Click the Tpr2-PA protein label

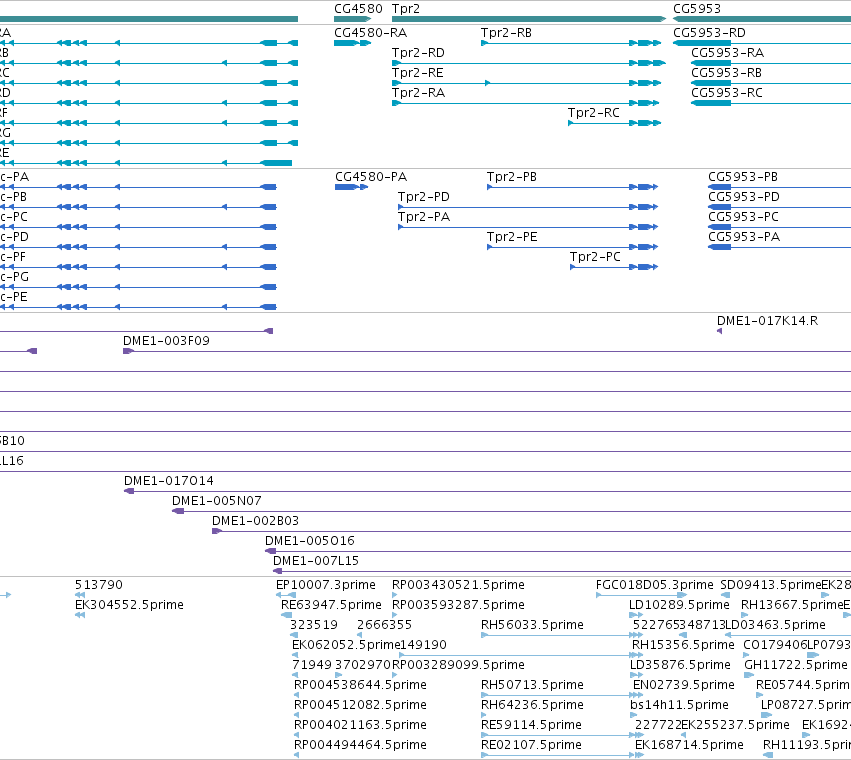pyautogui.click(x=424, y=217)
